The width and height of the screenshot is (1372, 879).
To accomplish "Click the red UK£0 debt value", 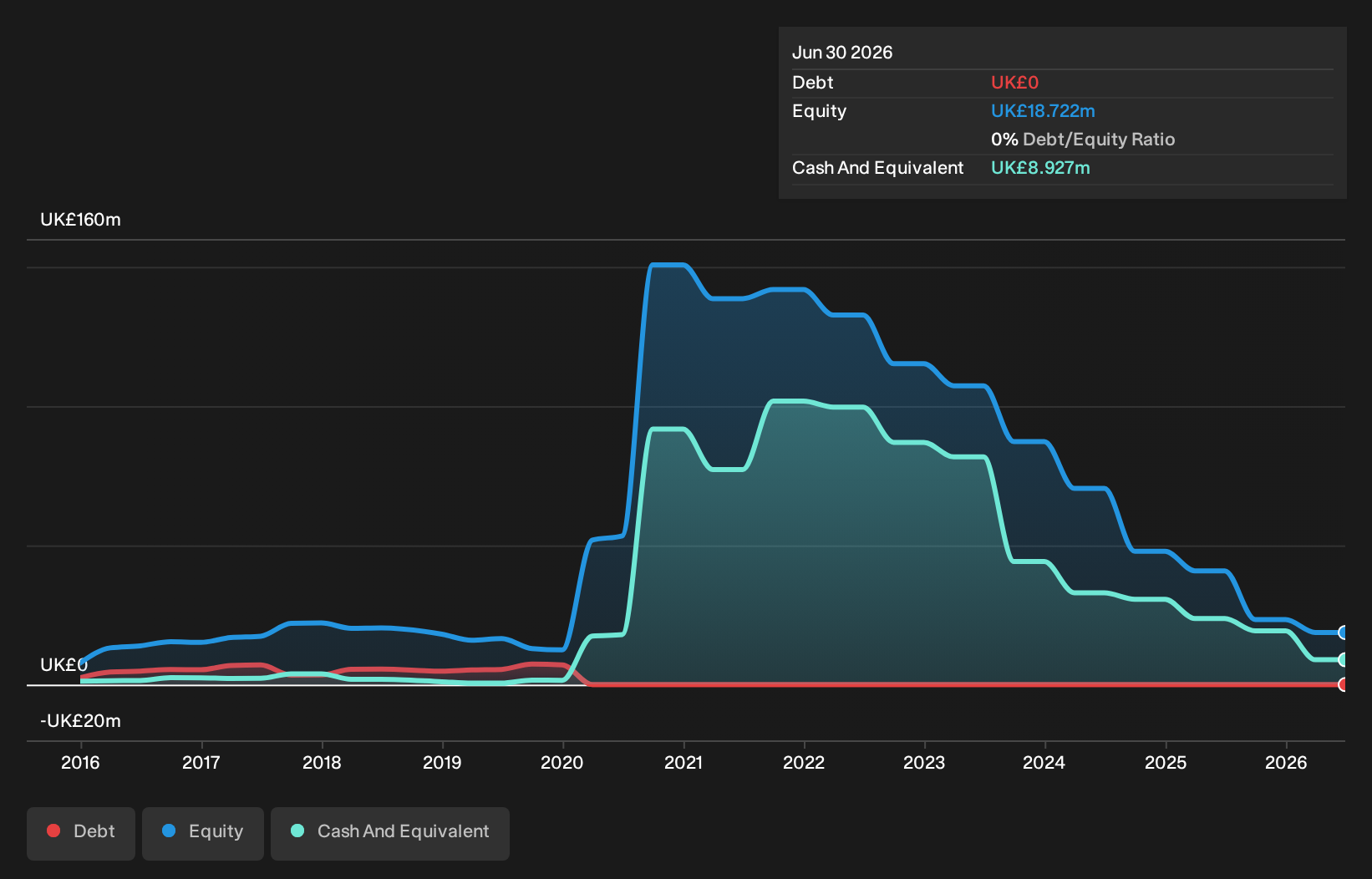I will [1014, 83].
